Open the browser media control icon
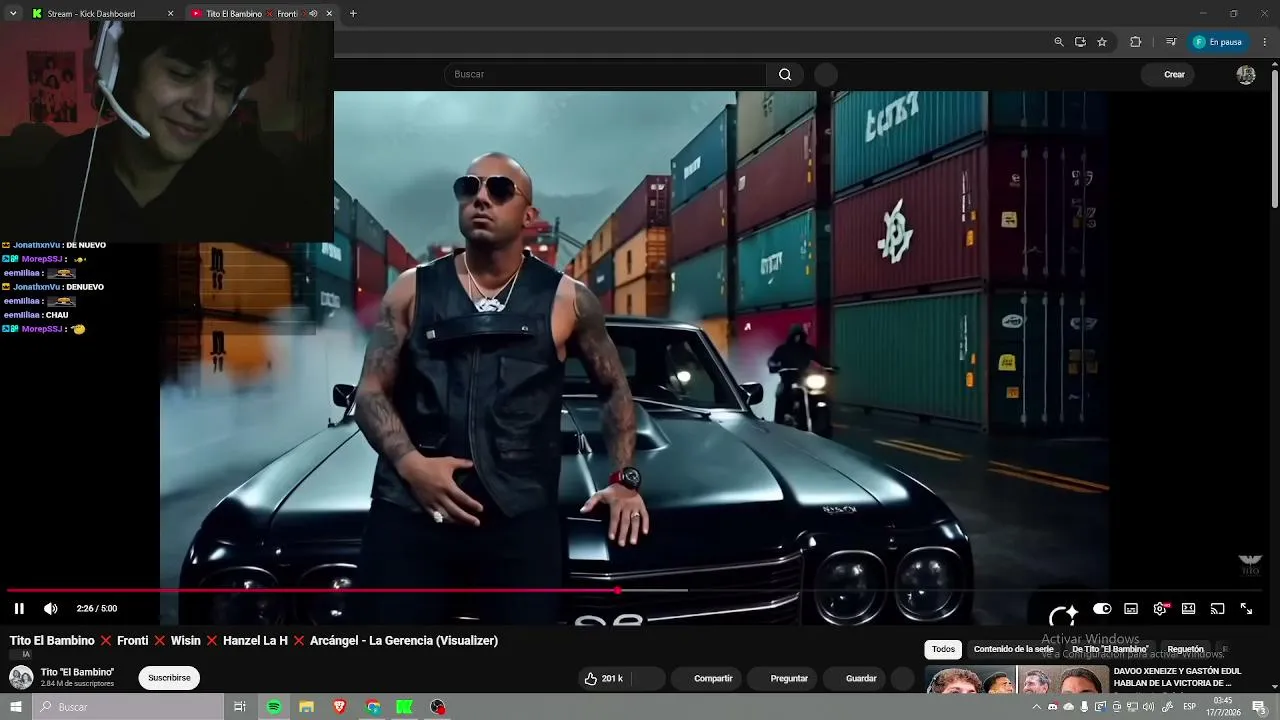The image size is (1280, 720). coord(1171,42)
